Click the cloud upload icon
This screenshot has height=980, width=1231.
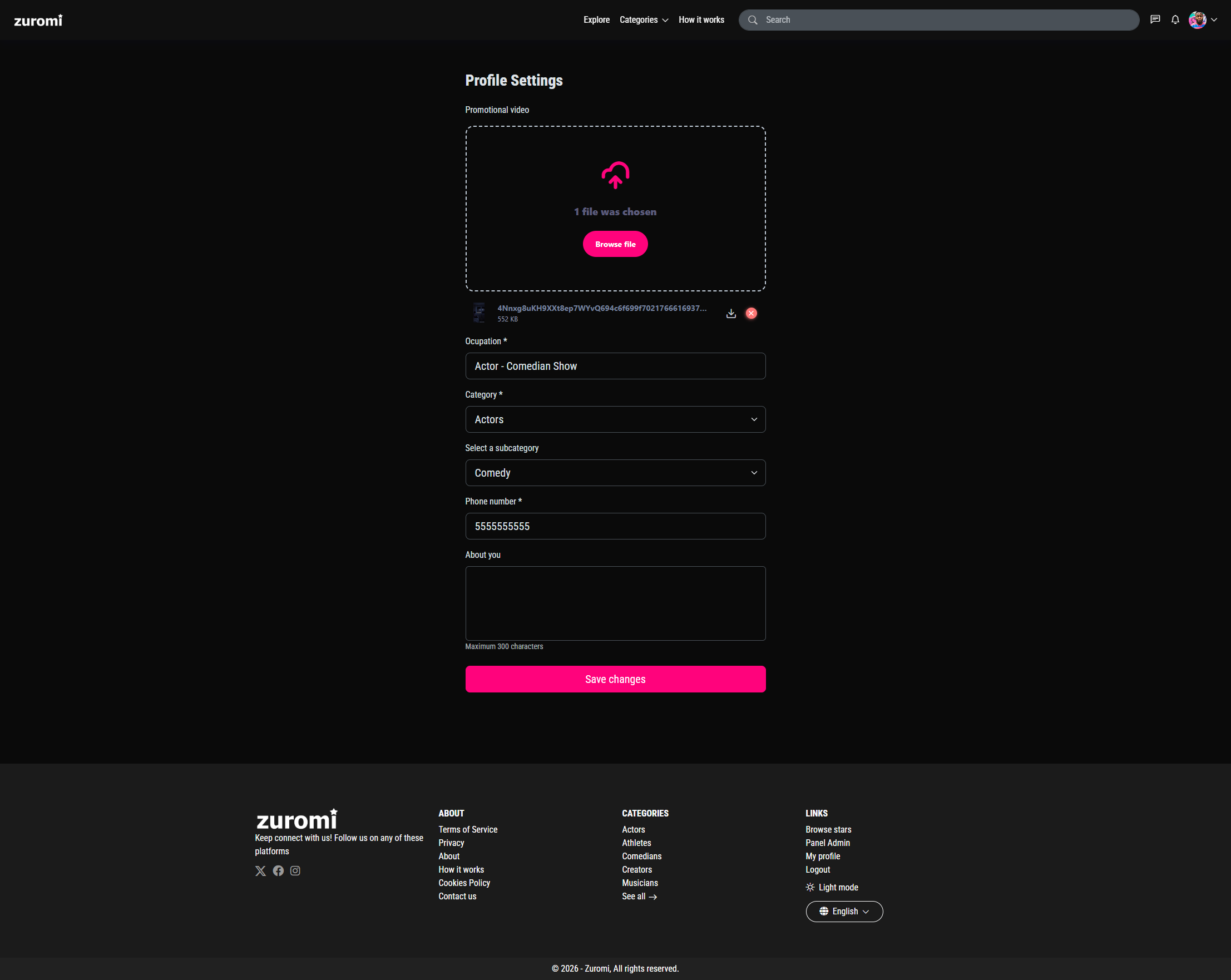point(615,175)
